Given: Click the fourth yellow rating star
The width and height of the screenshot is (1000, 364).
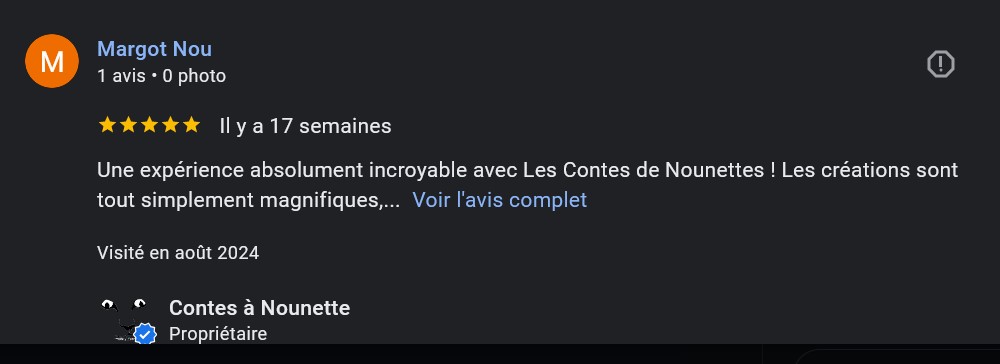Looking at the screenshot, I should 170,125.
